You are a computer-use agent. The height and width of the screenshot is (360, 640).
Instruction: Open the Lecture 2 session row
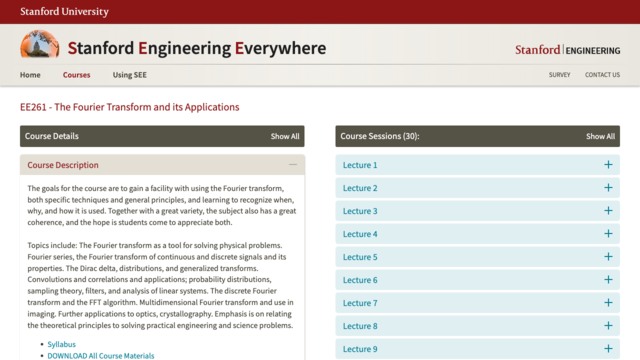(478, 188)
